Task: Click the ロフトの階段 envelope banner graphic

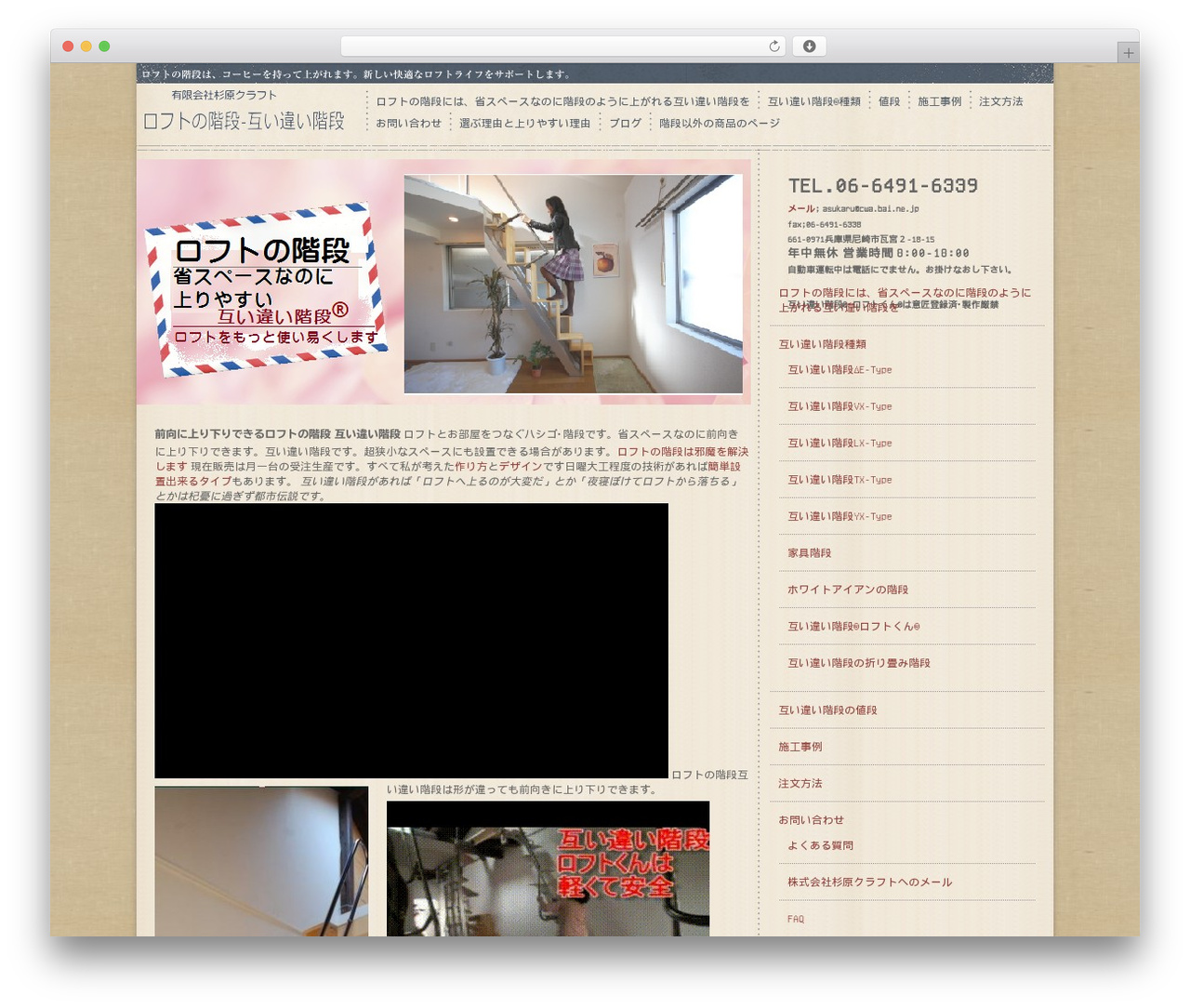Action: coord(265,290)
